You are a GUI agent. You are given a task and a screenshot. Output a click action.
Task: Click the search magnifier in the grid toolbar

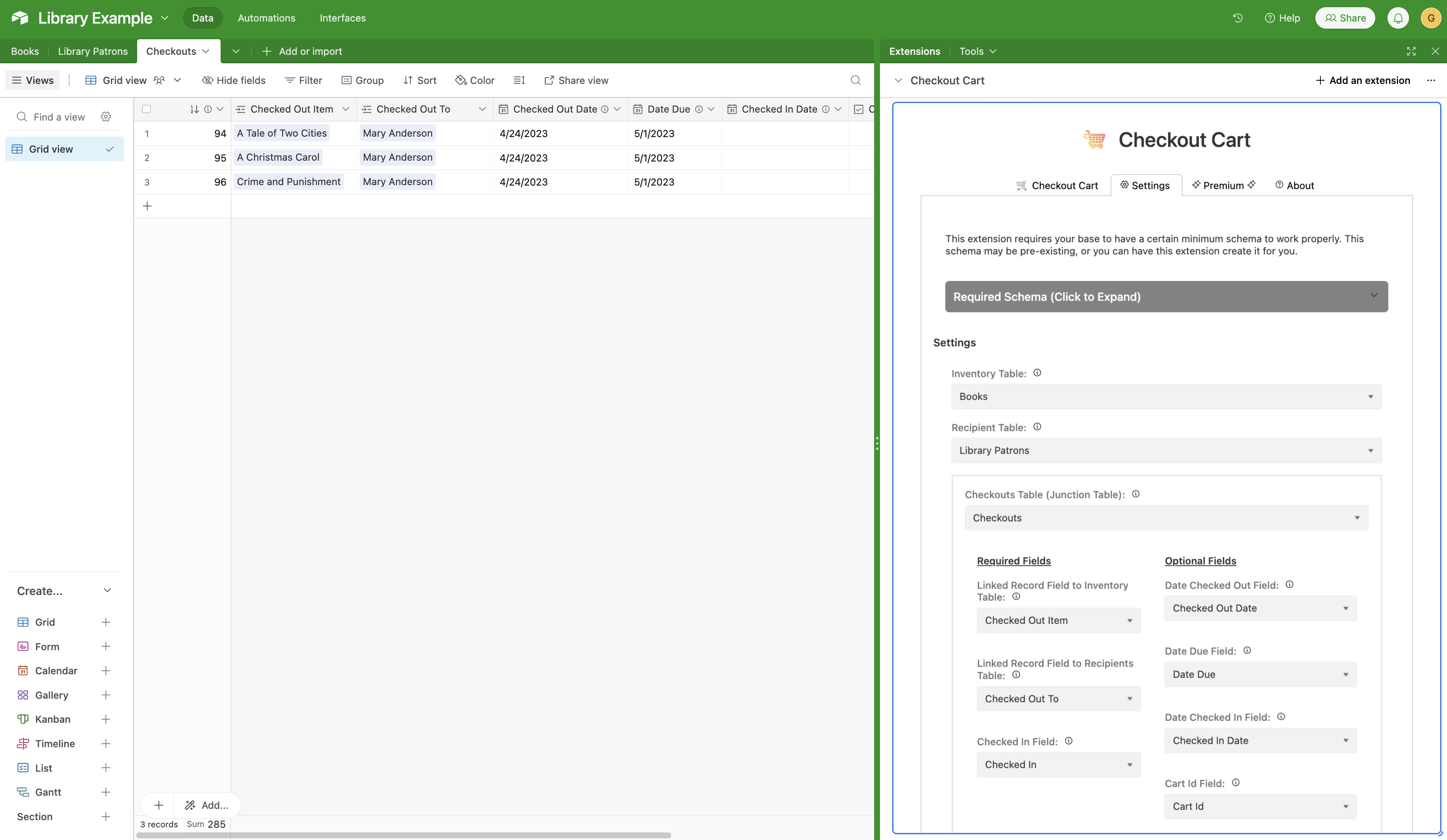coord(856,80)
